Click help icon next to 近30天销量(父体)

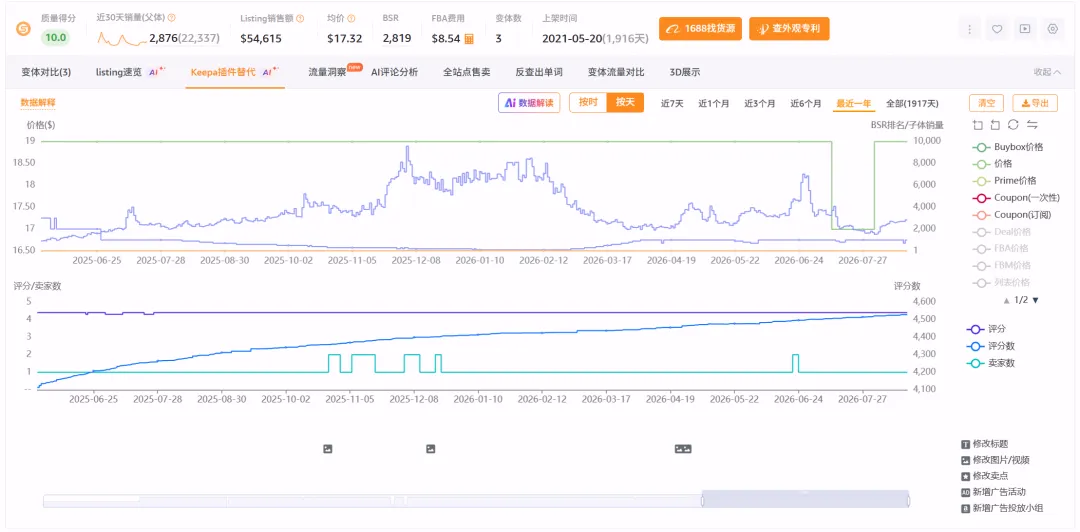click(x=172, y=18)
